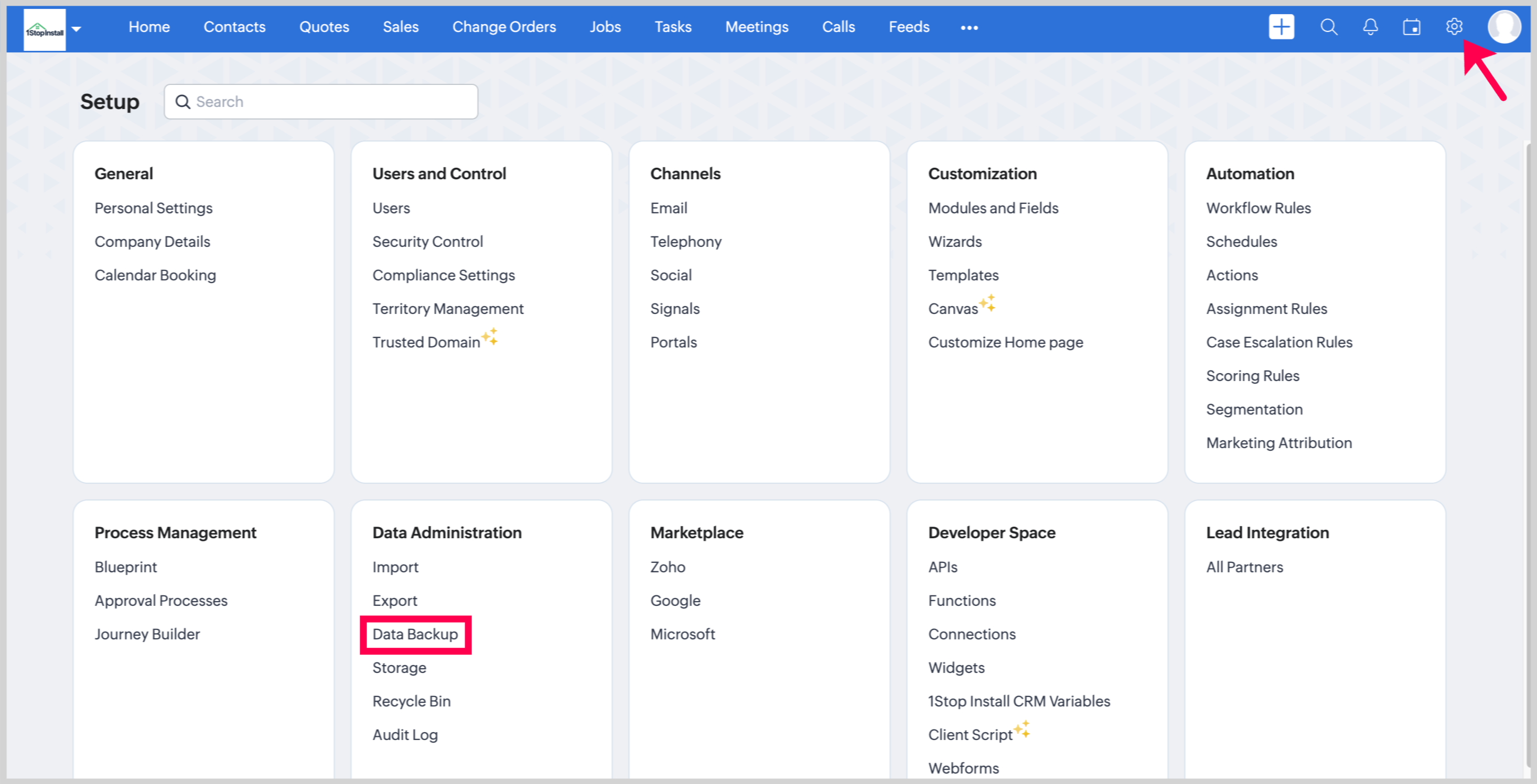Open Modules and Fields settings

(993, 208)
